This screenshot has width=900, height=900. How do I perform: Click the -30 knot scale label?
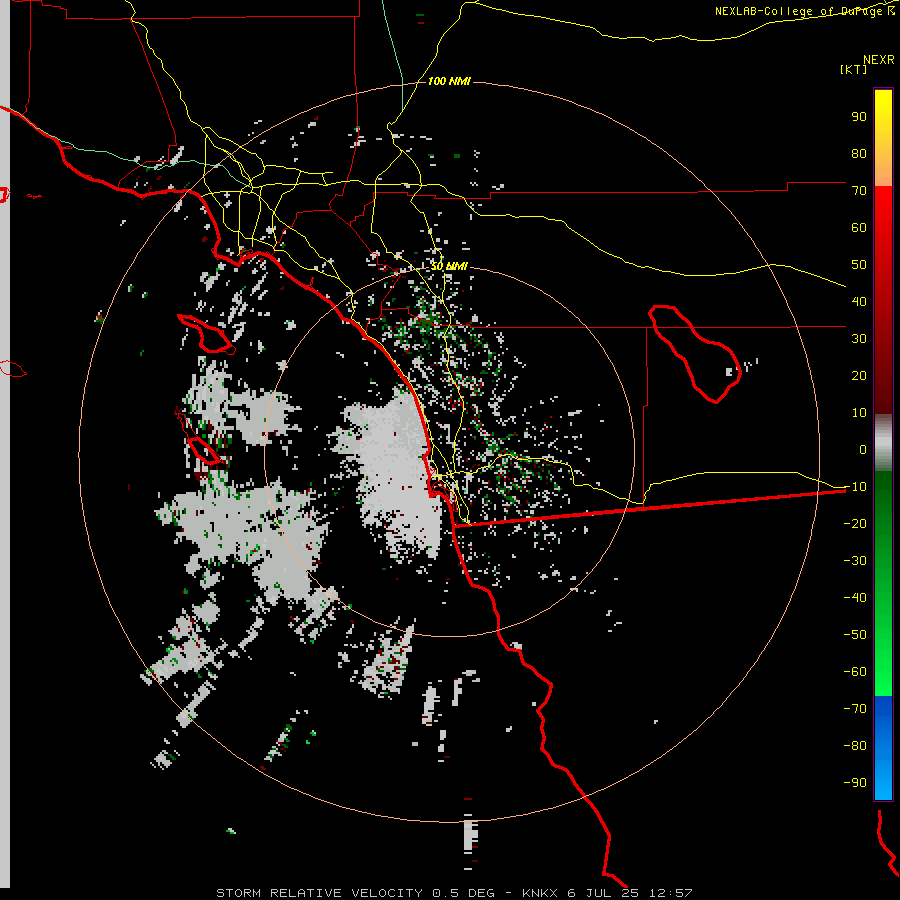click(x=855, y=561)
